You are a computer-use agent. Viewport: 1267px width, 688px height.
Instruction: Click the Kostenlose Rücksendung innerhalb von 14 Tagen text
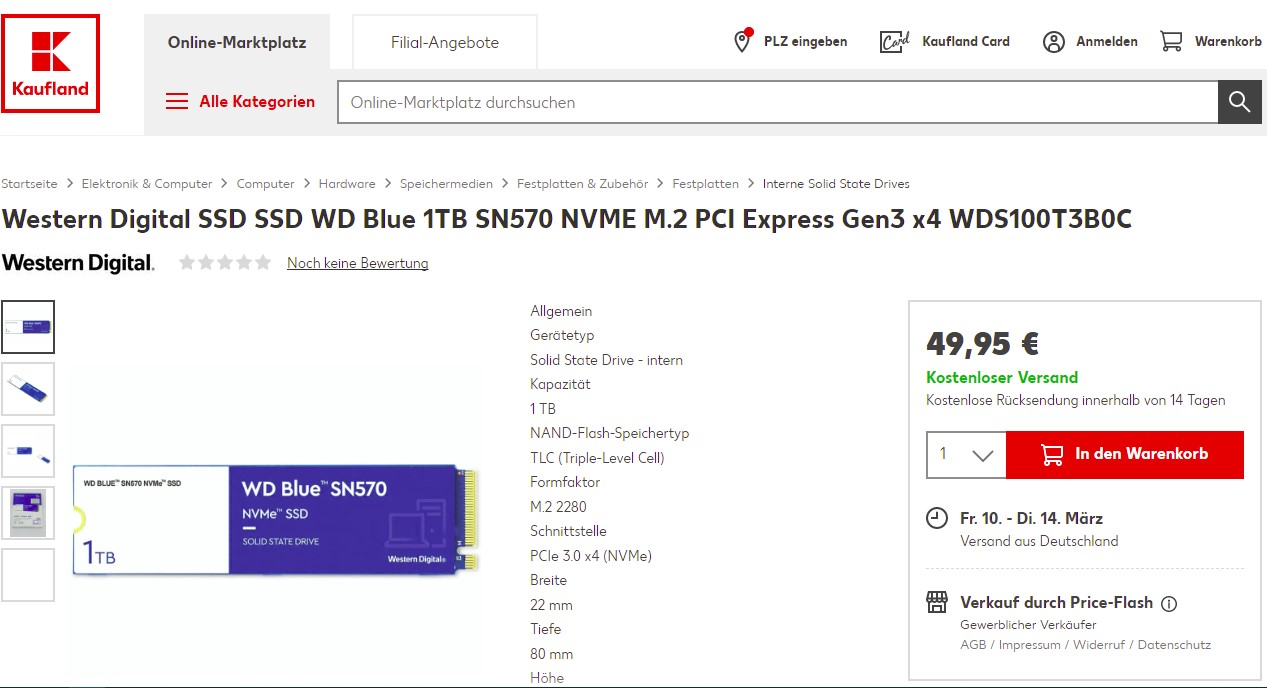pyautogui.click(x=1075, y=400)
